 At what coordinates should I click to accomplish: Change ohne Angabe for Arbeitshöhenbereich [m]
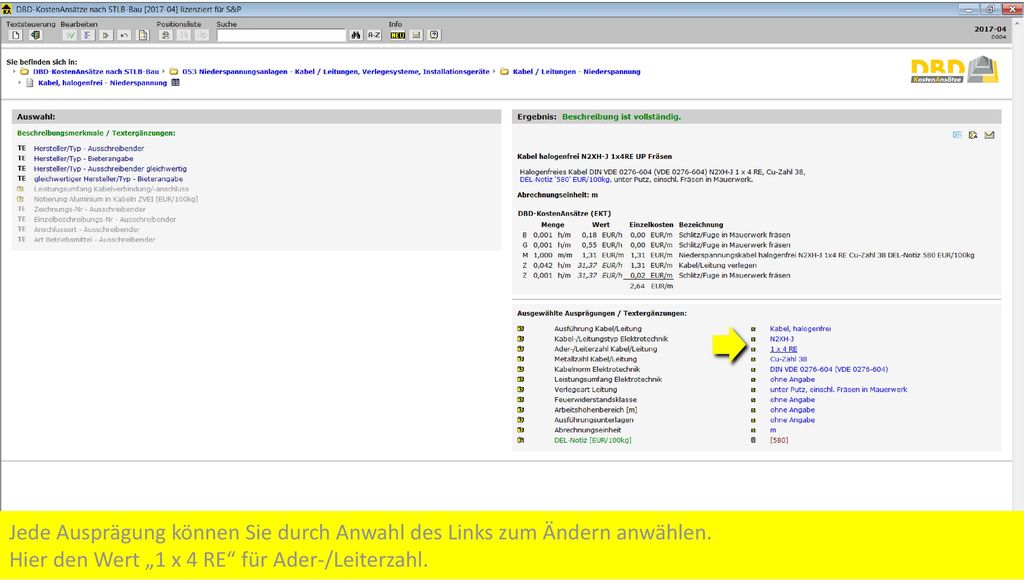(792, 410)
